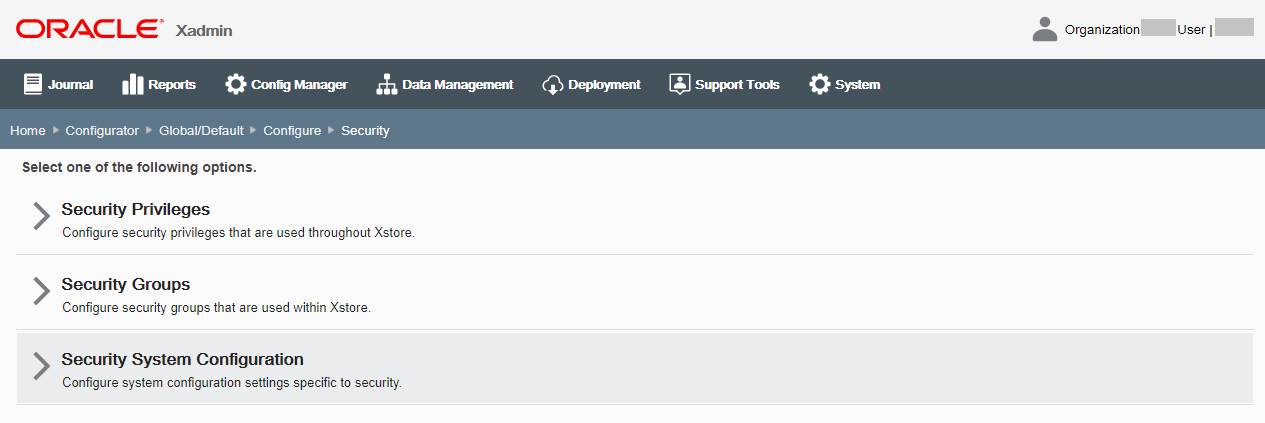
Task: Expand the Security Privileges chevron
Action: (x=41, y=216)
